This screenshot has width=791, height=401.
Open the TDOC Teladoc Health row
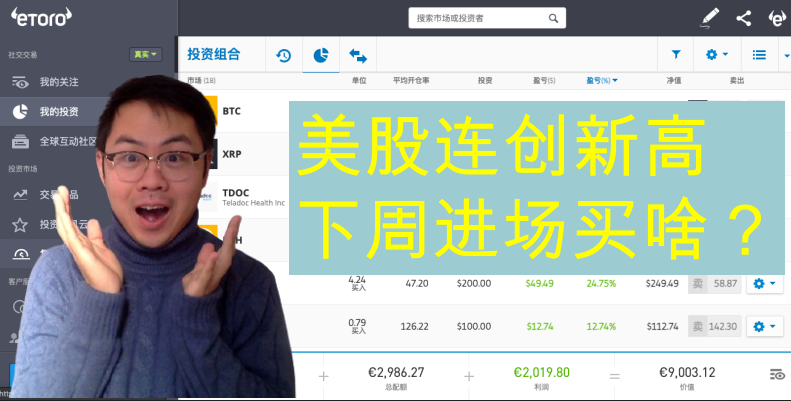coord(254,197)
